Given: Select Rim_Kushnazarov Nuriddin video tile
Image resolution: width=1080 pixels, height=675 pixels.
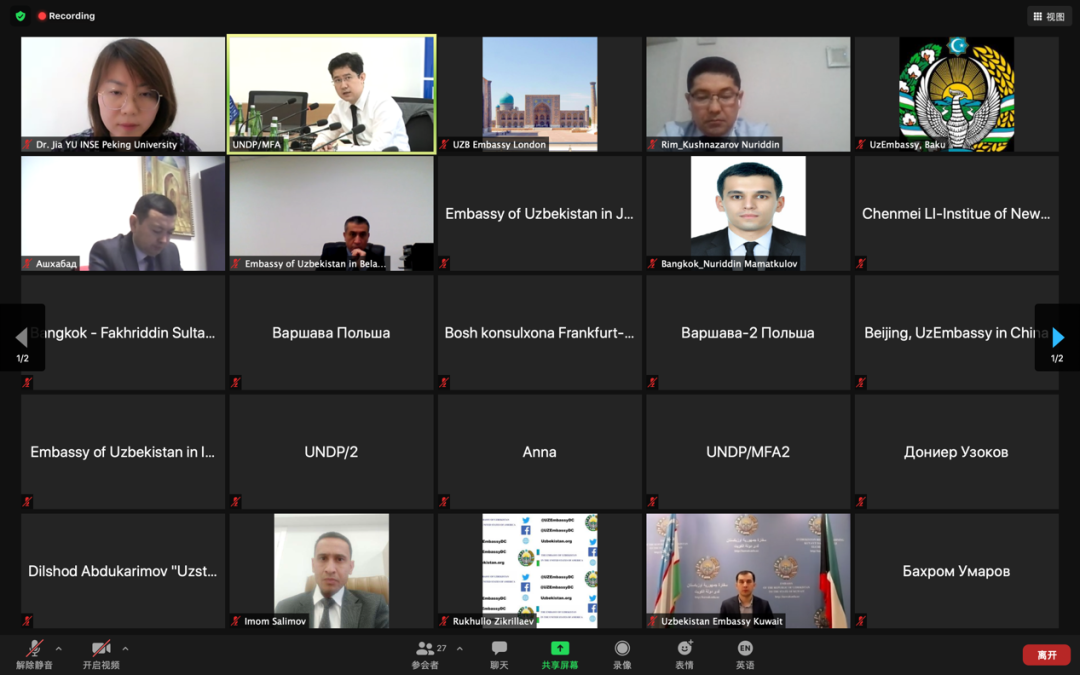Looking at the screenshot, I should coord(748,94).
